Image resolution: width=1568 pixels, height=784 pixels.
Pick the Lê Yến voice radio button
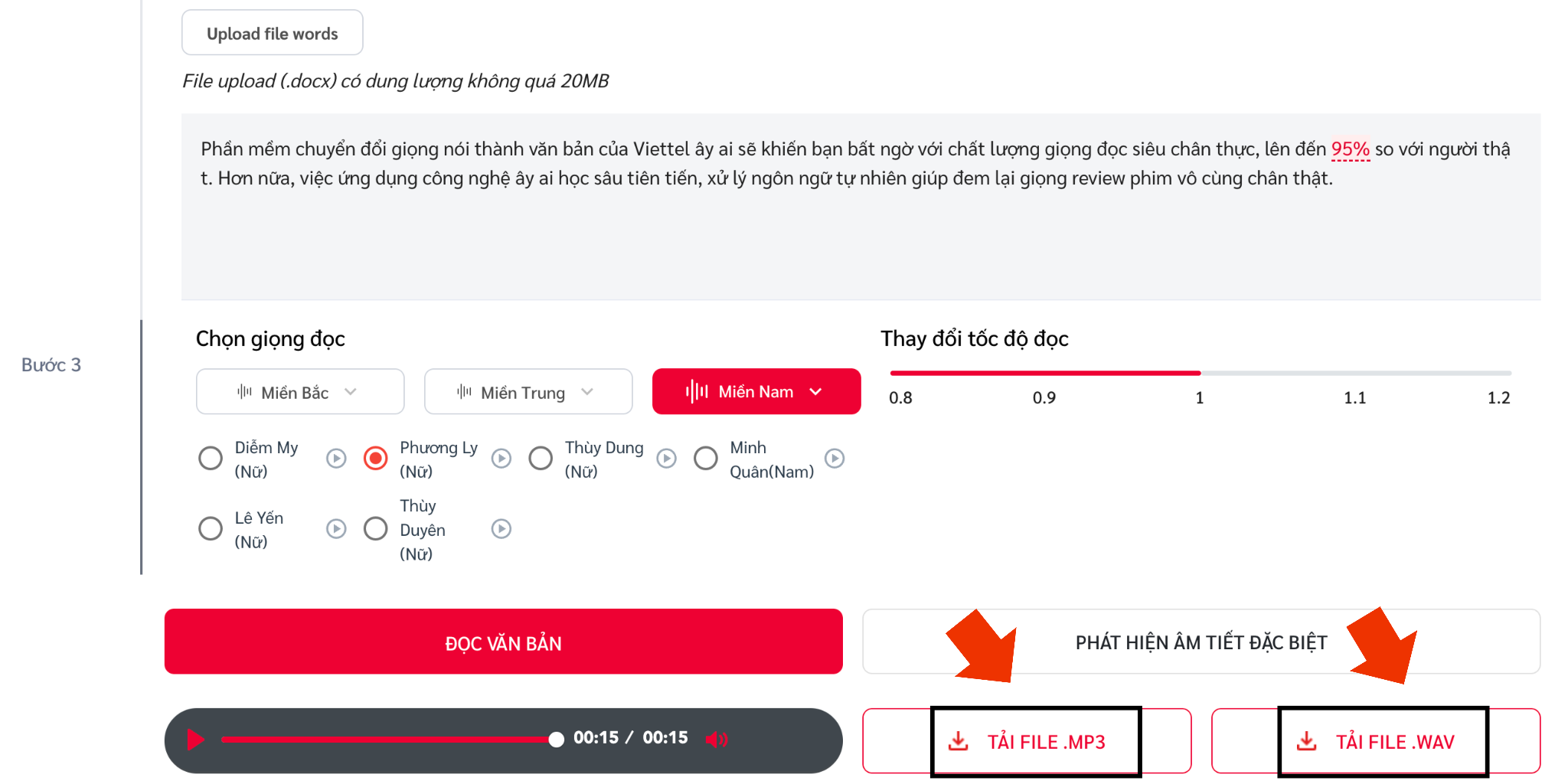point(211,529)
